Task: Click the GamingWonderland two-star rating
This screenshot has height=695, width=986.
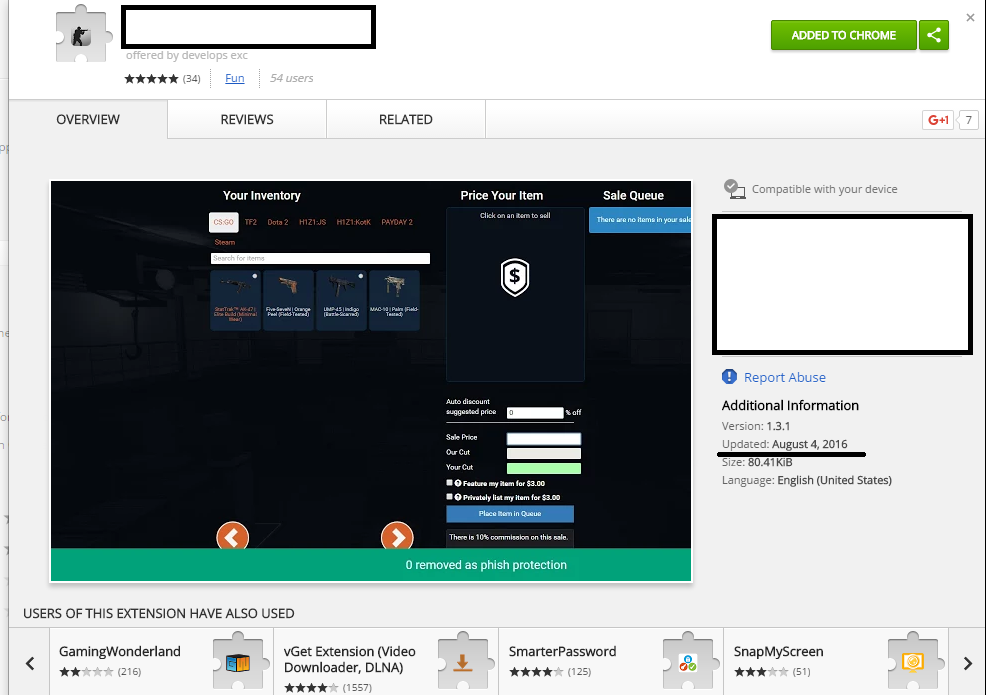Action: tap(86, 672)
